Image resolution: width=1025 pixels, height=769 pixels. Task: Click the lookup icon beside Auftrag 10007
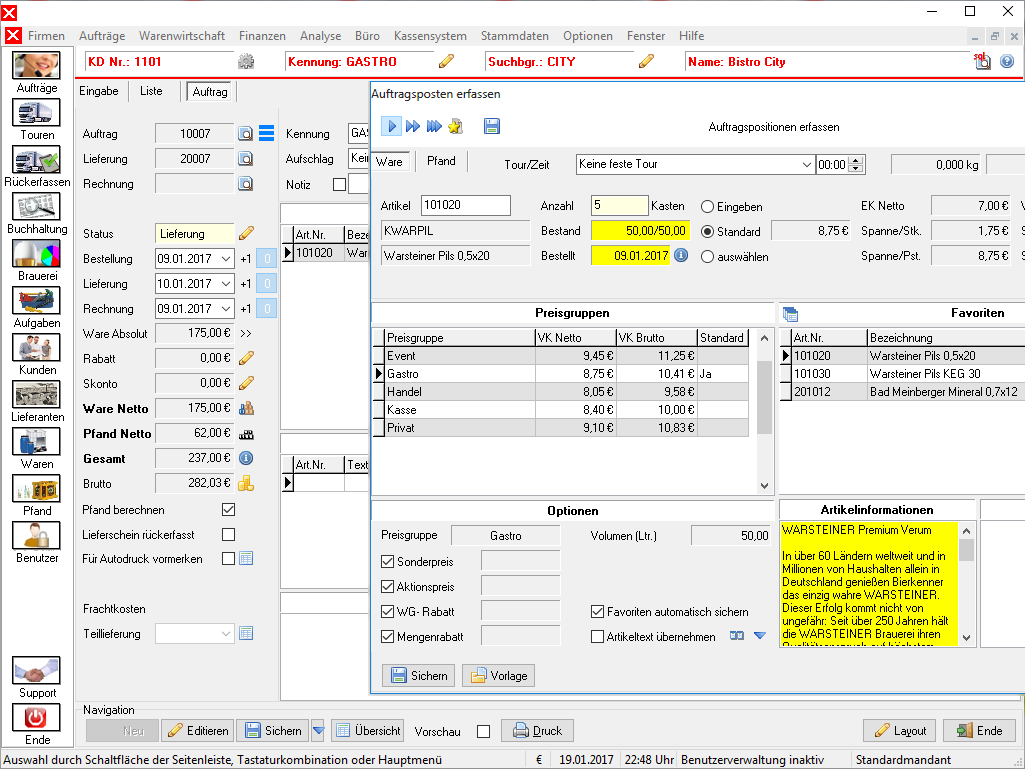(x=246, y=134)
